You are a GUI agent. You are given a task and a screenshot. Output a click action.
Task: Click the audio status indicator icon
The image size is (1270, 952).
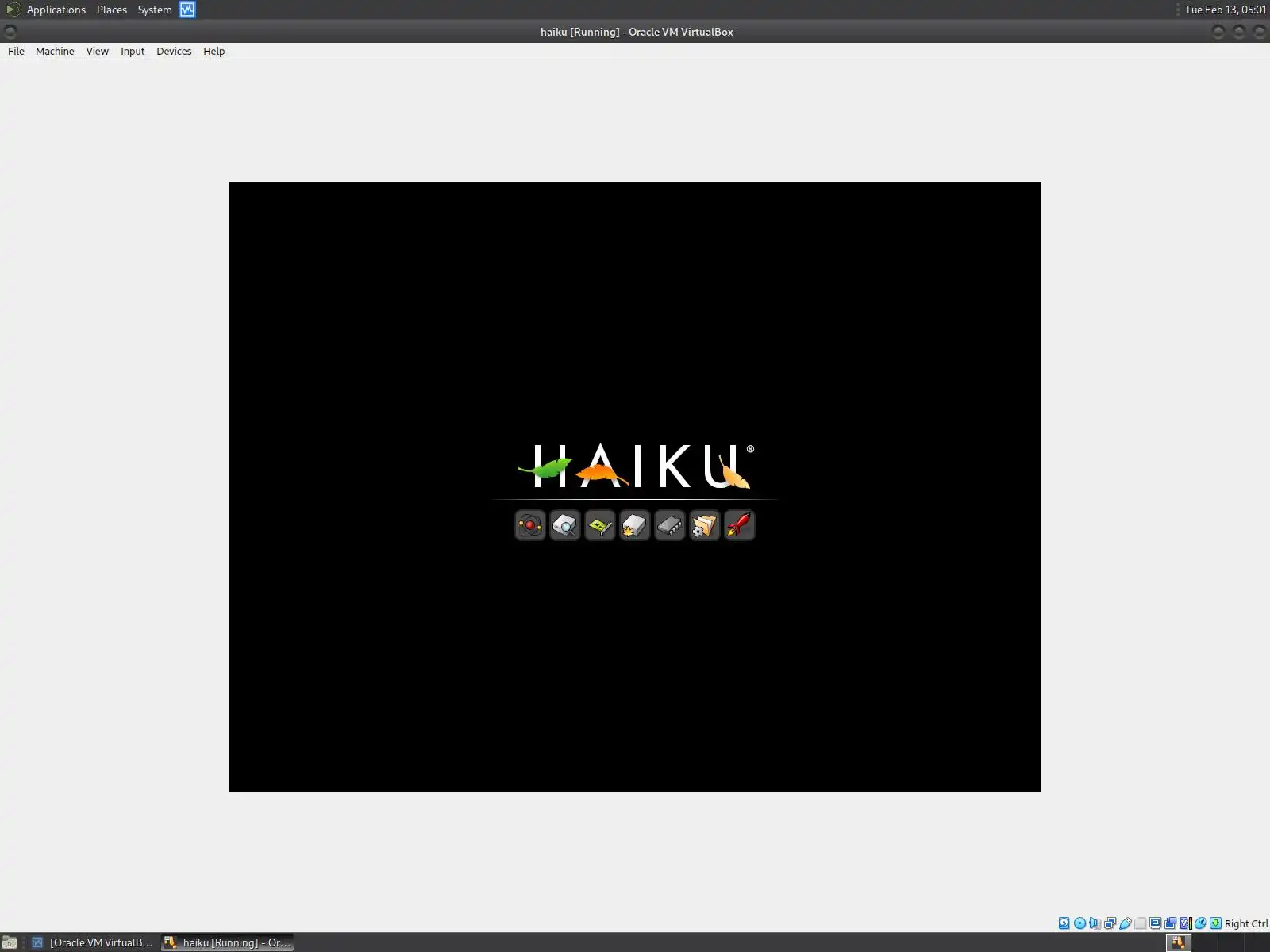1095,923
